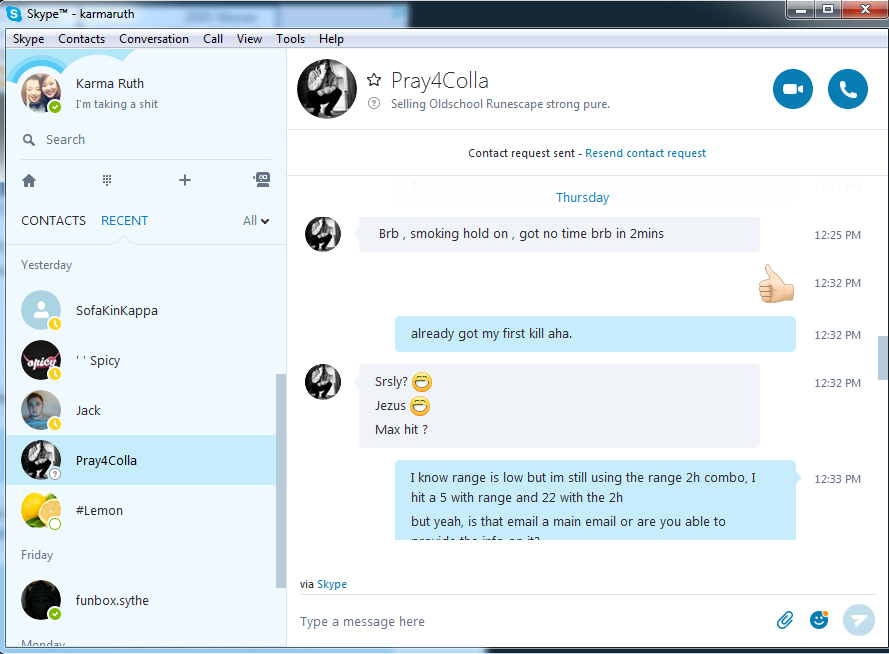The width and height of the screenshot is (889, 654).
Task: Click 'Selling Oldschool Runescape strong pure.' mood text
Action: 500,104
